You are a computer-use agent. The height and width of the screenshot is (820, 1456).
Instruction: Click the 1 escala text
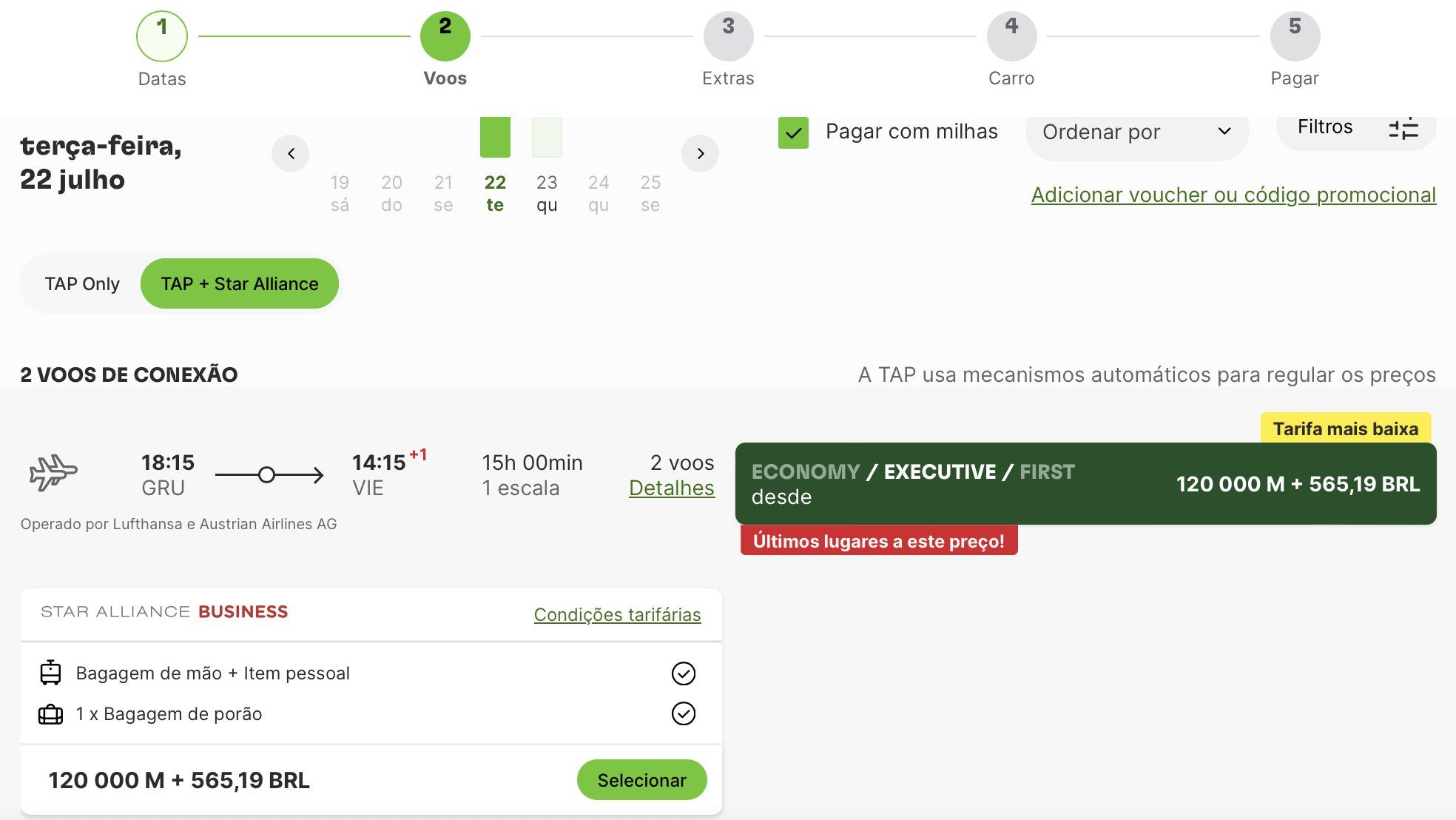(521, 488)
